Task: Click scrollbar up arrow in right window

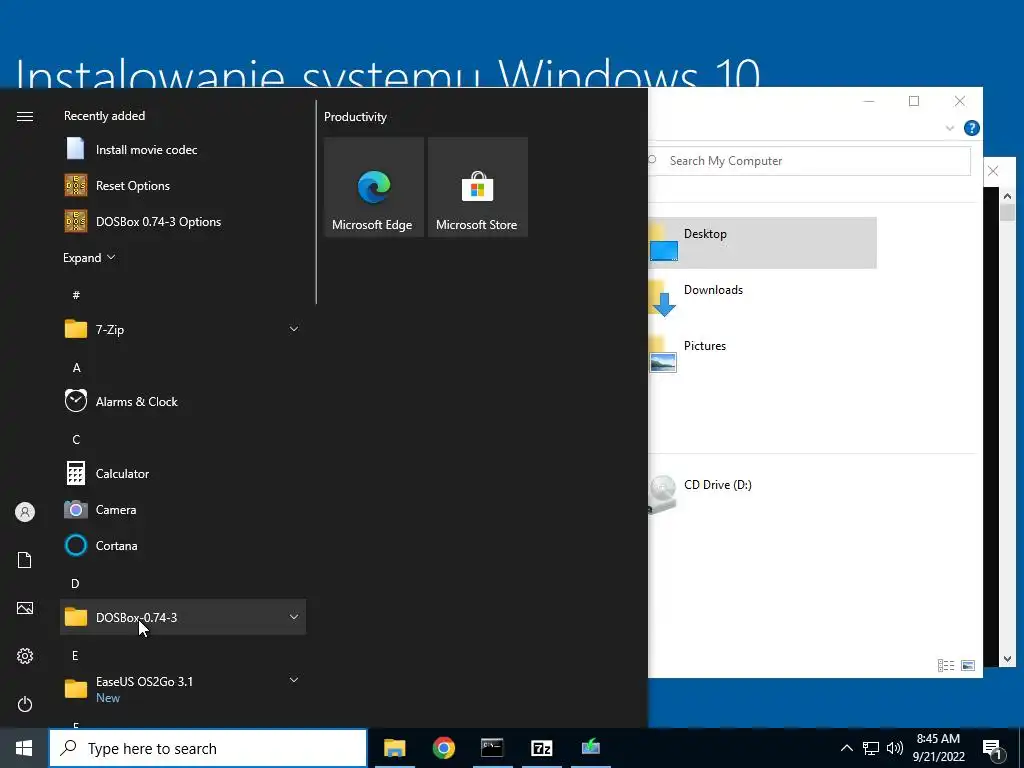Action: 1007,196
